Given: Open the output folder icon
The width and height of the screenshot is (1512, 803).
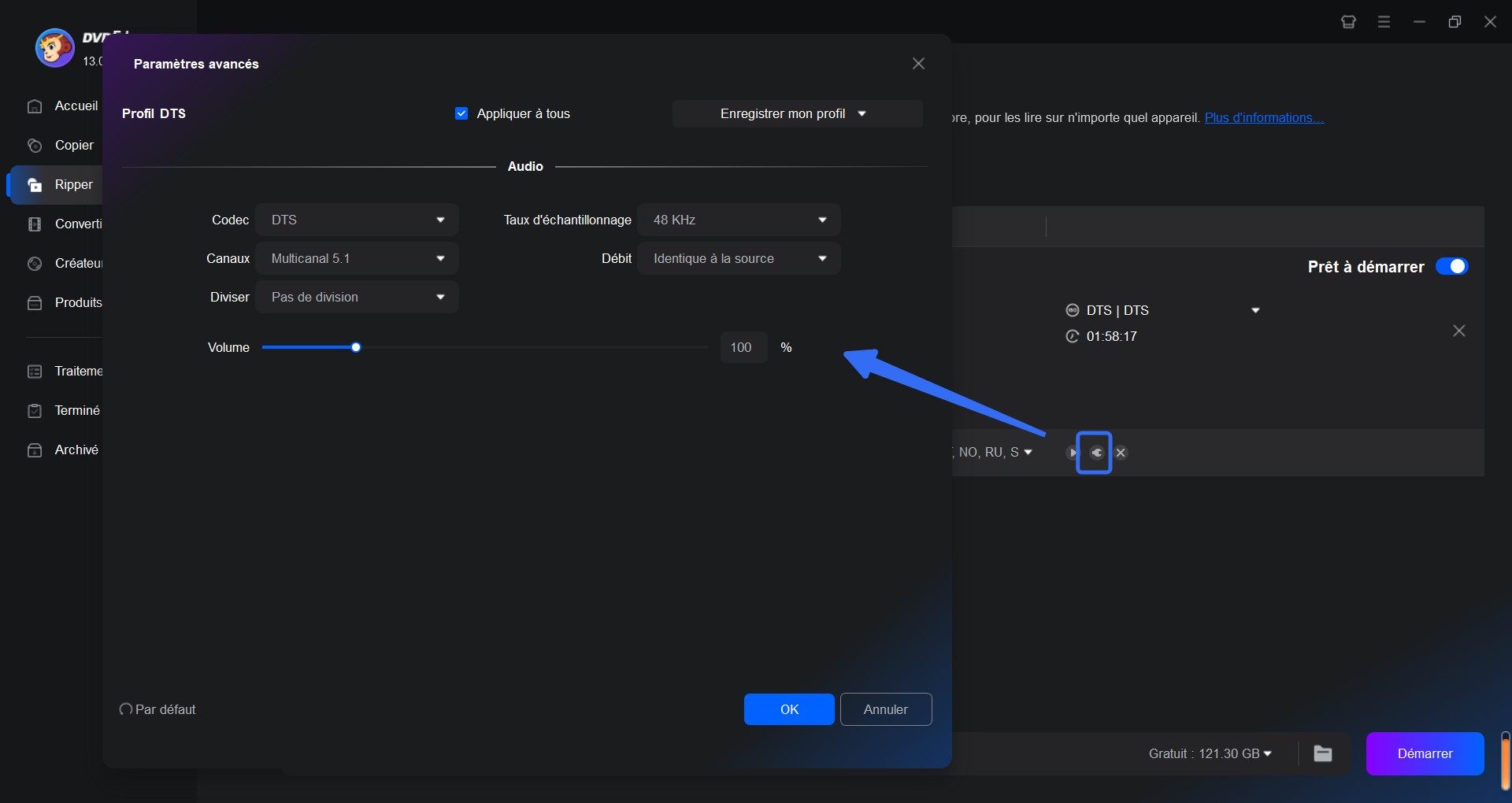Looking at the screenshot, I should click(x=1323, y=754).
